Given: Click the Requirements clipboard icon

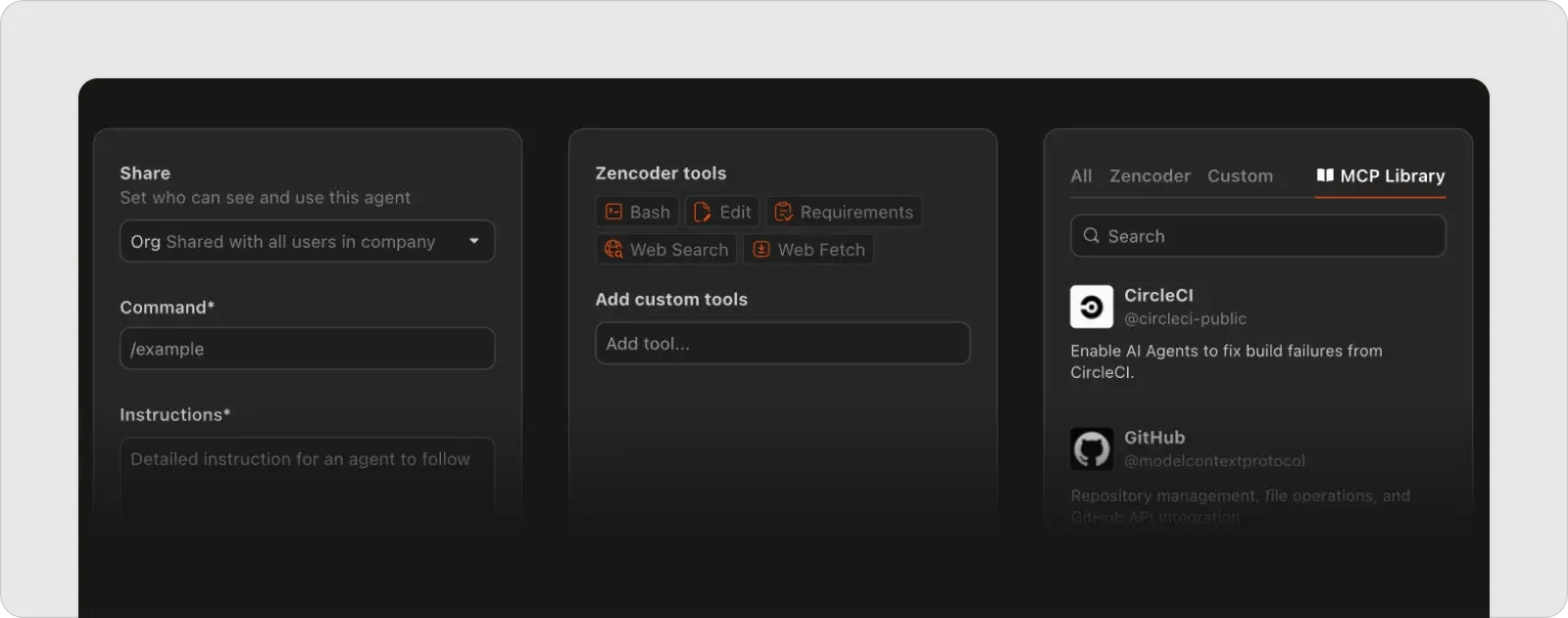Looking at the screenshot, I should (783, 212).
